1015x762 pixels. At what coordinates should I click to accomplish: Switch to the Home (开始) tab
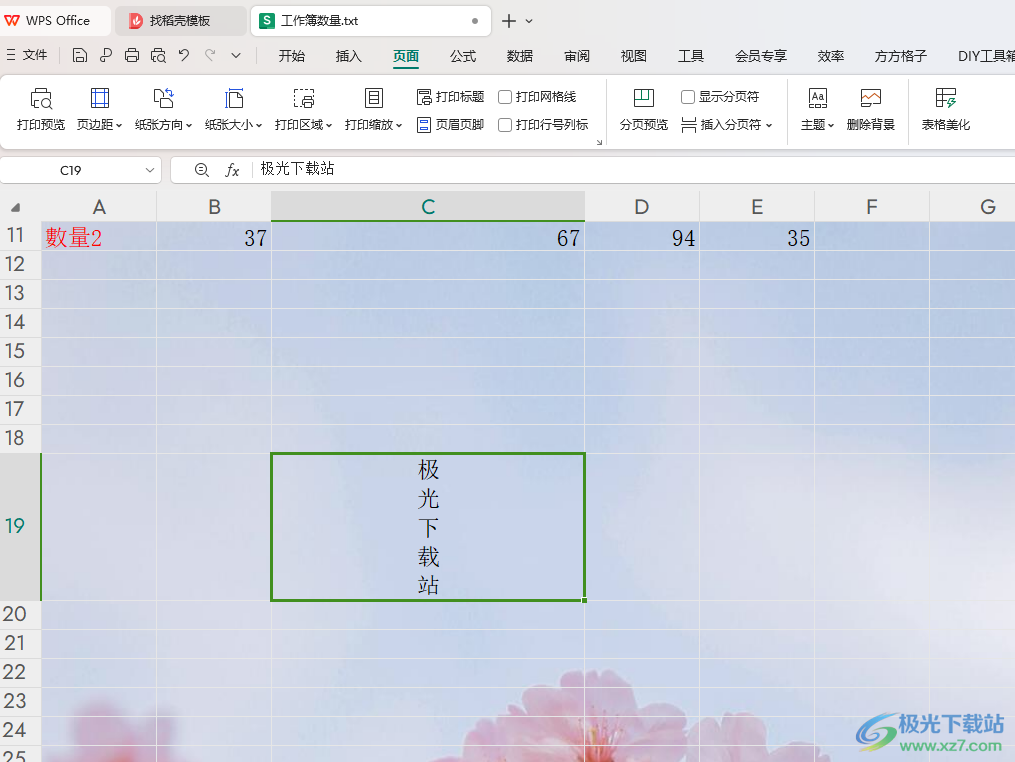(x=292, y=56)
